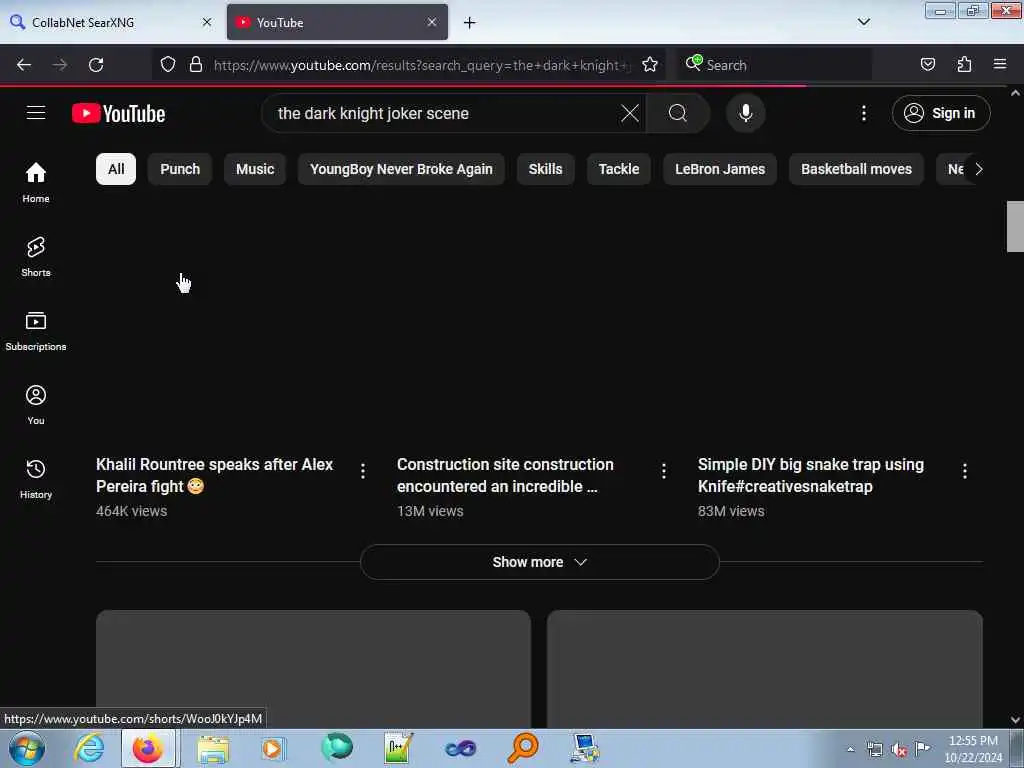The width and height of the screenshot is (1024, 768).
Task: Open the Khalil Rountree speaks short title
Action: (x=215, y=475)
